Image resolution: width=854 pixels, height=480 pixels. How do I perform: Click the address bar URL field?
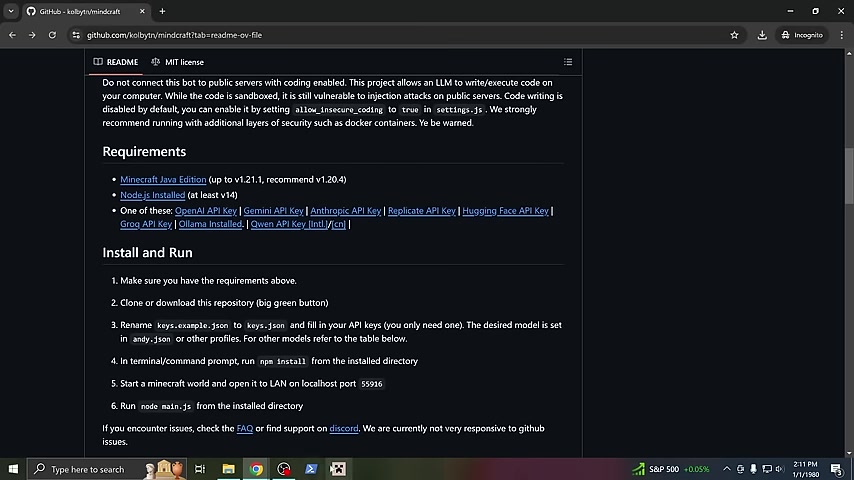pyautogui.click(x=403, y=35)
